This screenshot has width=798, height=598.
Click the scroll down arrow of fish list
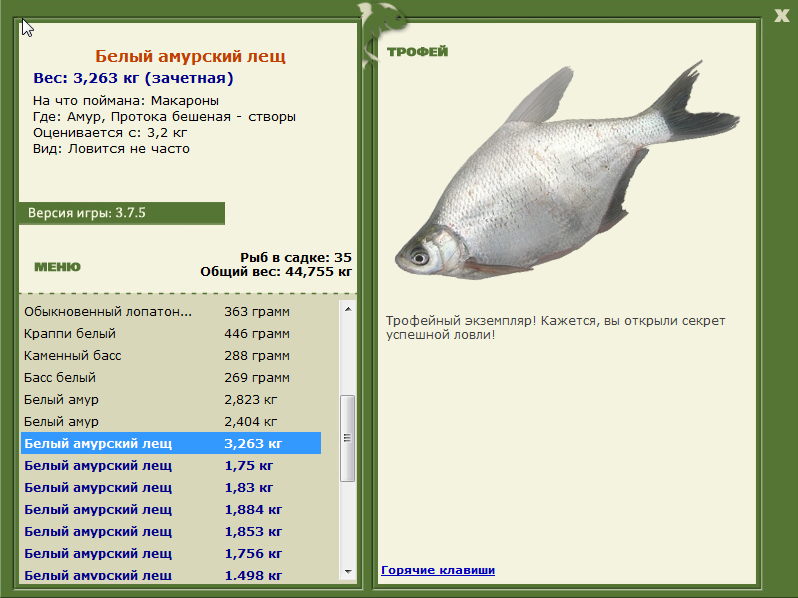[x=348, y=572]
